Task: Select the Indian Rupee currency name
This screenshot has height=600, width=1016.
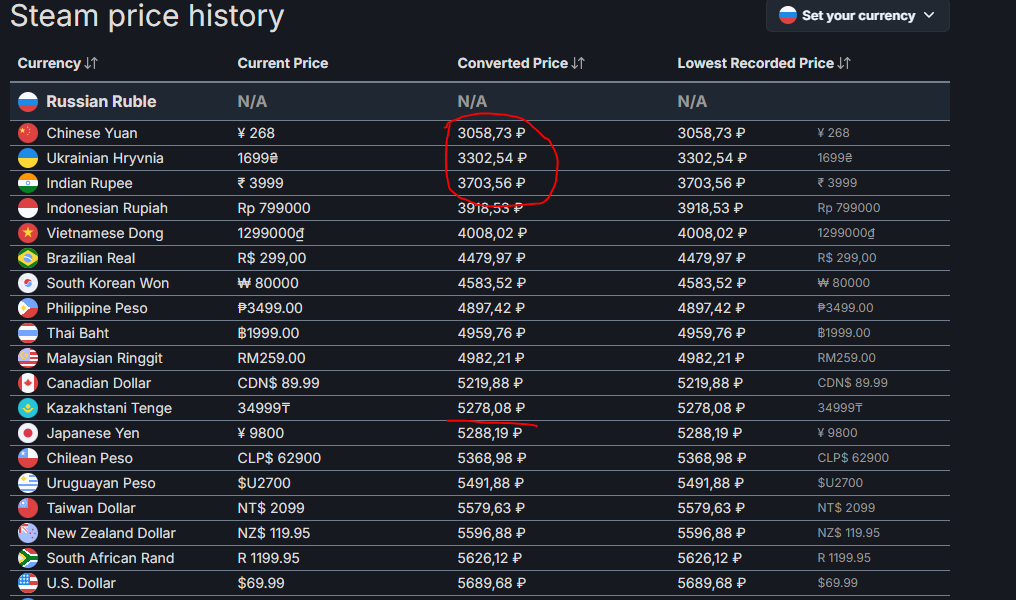Action: 89,183
